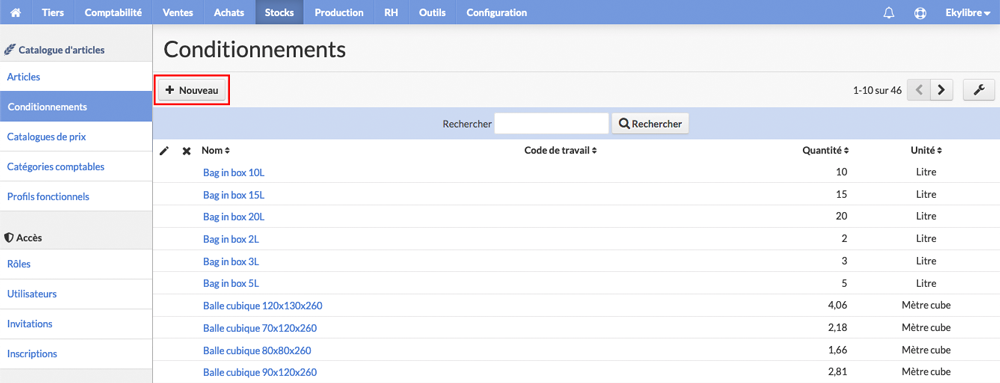Open Invitations in the sidebar
The image size is (1000, 383).
(x=76, y=324)
